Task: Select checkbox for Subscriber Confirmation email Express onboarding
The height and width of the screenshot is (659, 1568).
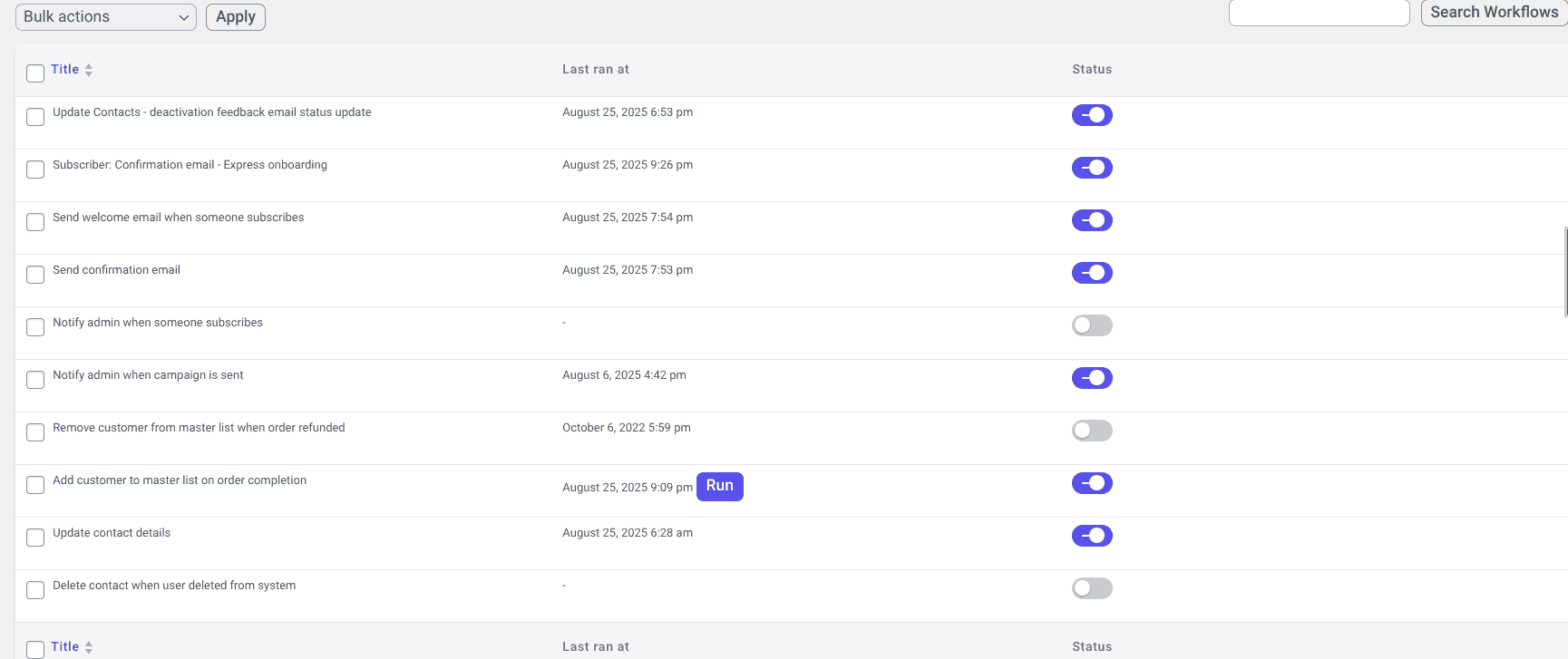Action: [35, 170]
